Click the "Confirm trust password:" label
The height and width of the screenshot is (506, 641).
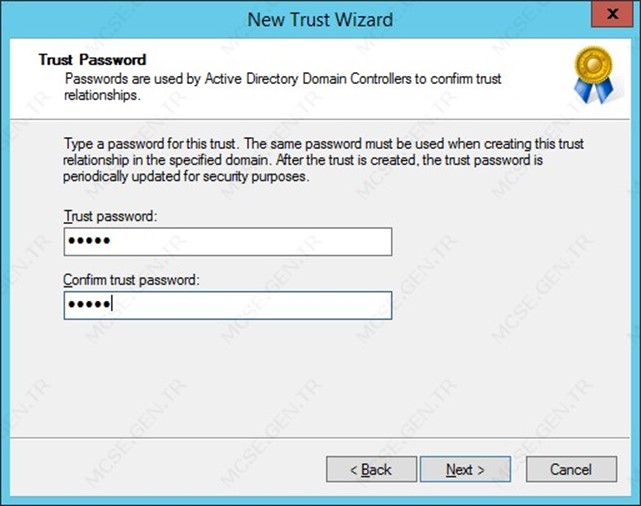click(x=132, y=280)
